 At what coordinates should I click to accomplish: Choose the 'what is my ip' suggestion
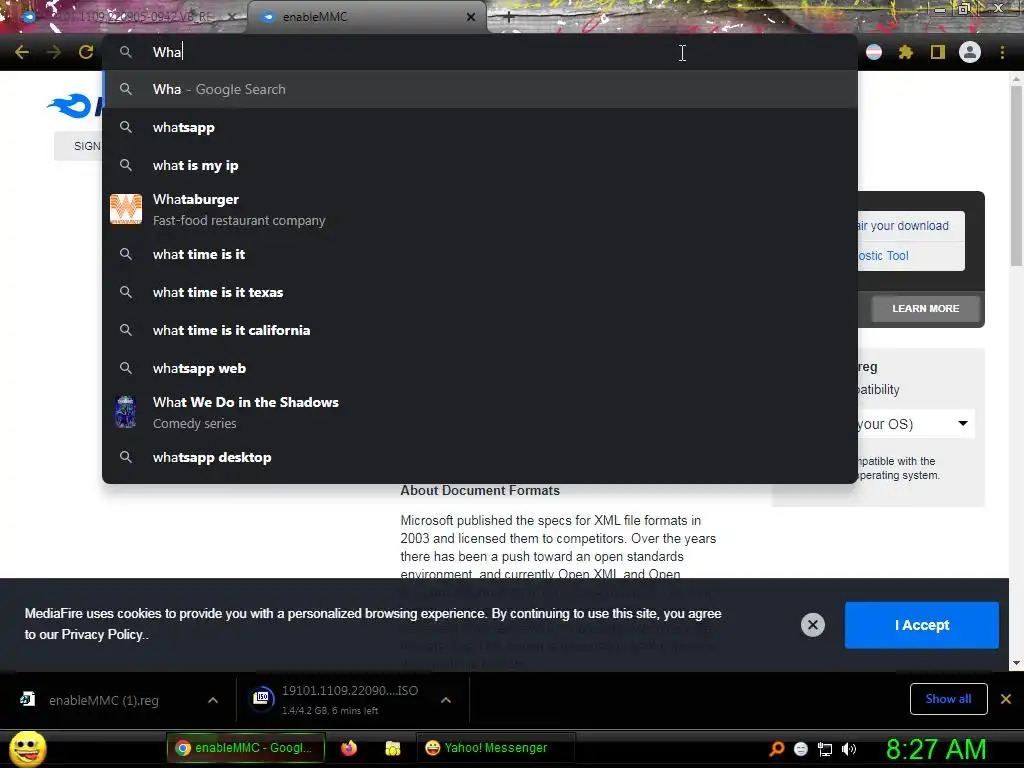tap(480, 165)
